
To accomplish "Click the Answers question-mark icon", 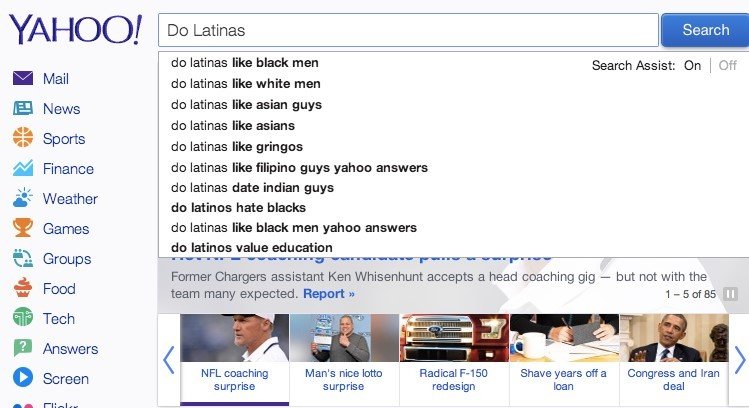I will 23,348.
